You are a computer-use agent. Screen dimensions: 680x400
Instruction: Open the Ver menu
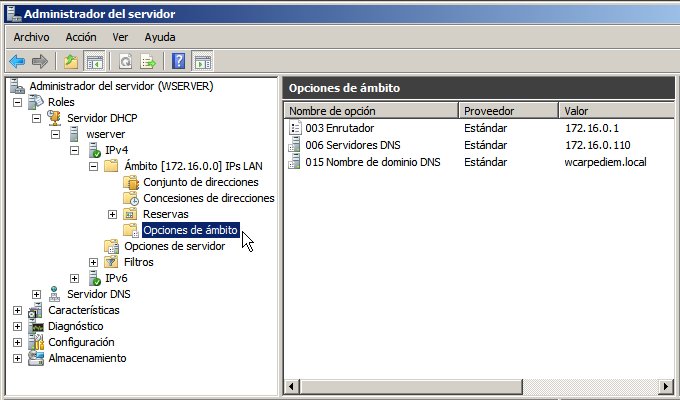[x=120, y=37]
